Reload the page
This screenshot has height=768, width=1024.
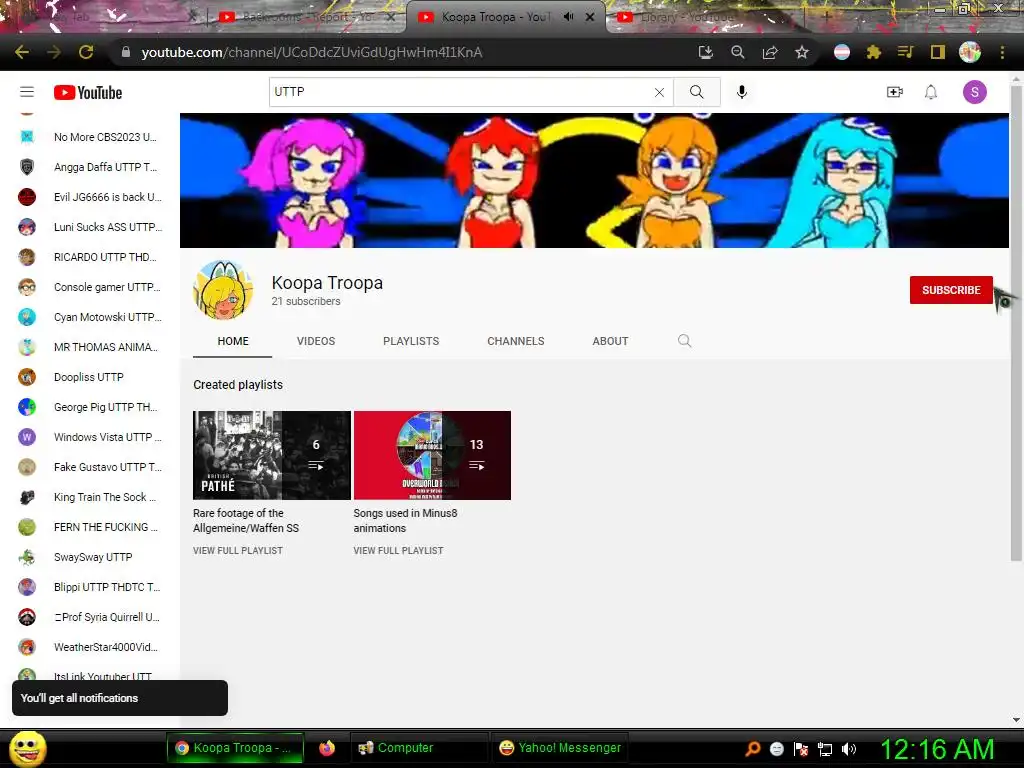[x=86, y=52]
